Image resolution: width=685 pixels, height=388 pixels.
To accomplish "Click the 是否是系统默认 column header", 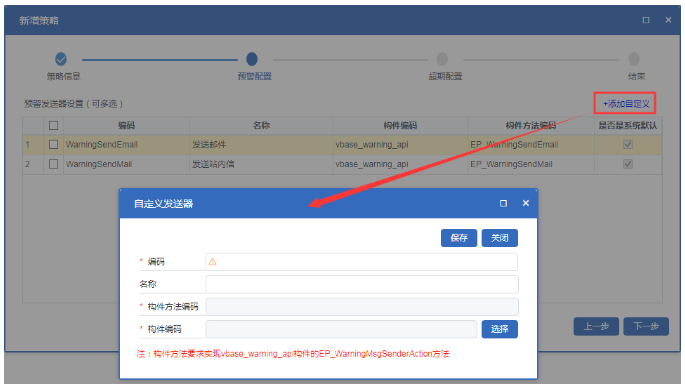I will click(x=628, y=125).
